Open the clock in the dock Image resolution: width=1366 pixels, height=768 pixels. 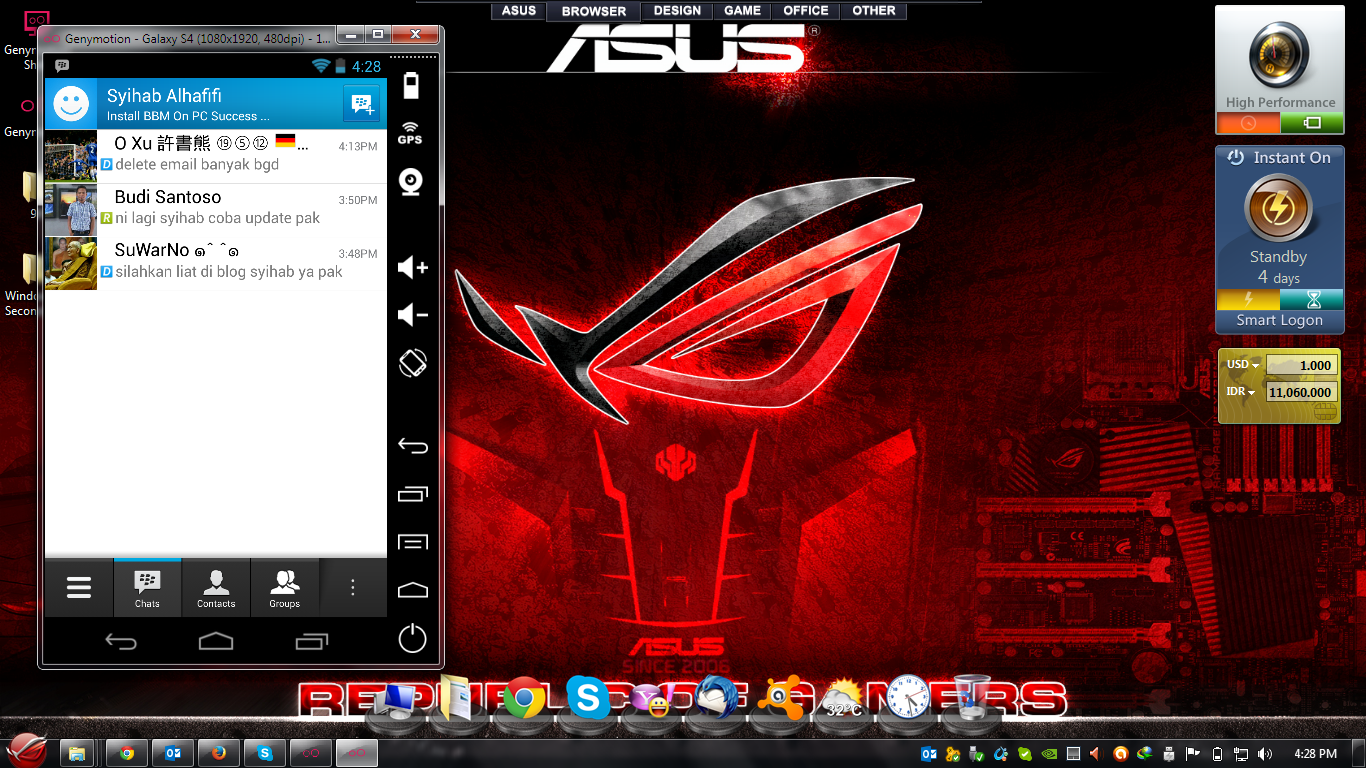coord(907,697)
